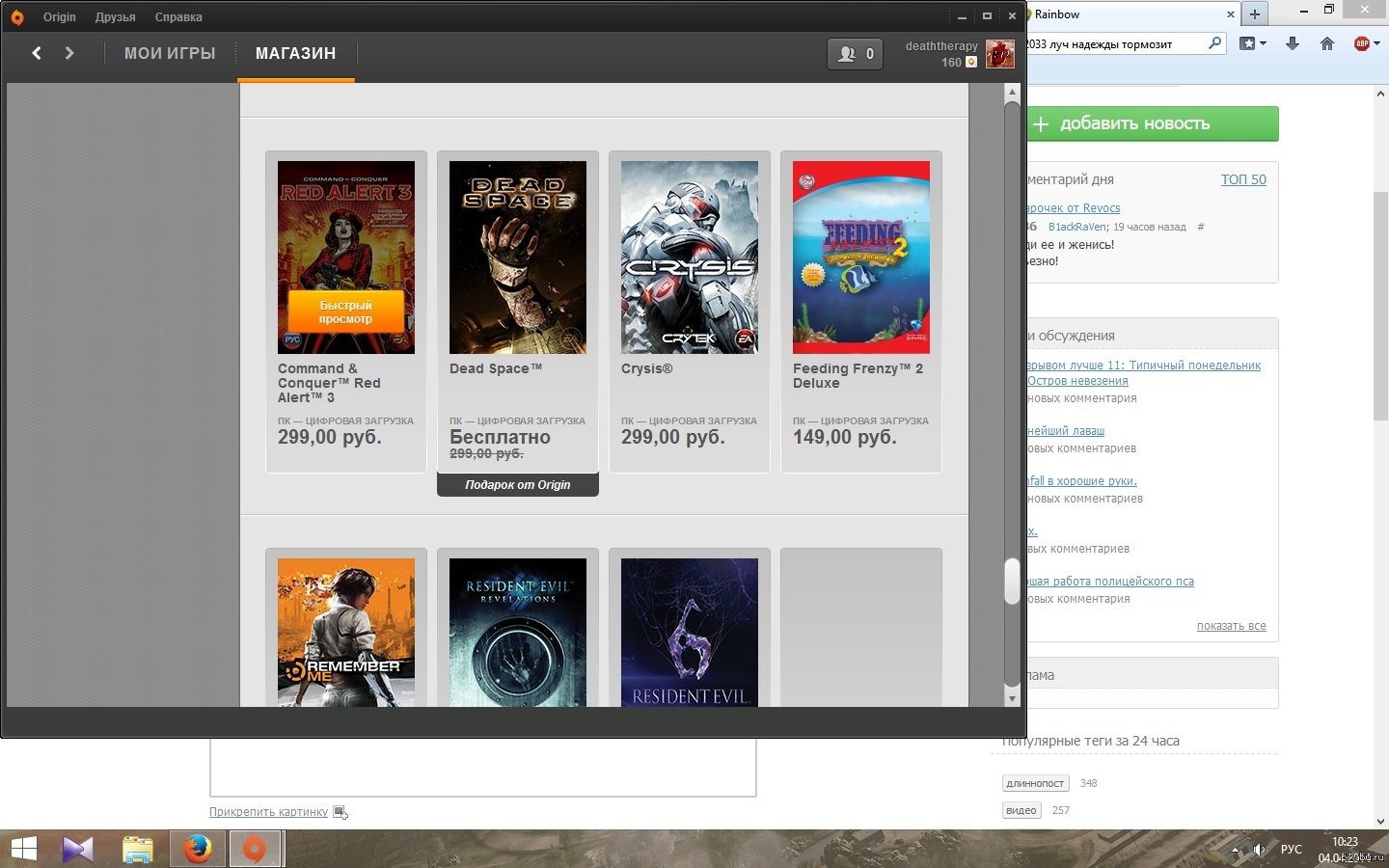Click the Adblock Plus ABP icon
The image size is (1389, 868).
tap(1362, 43)
